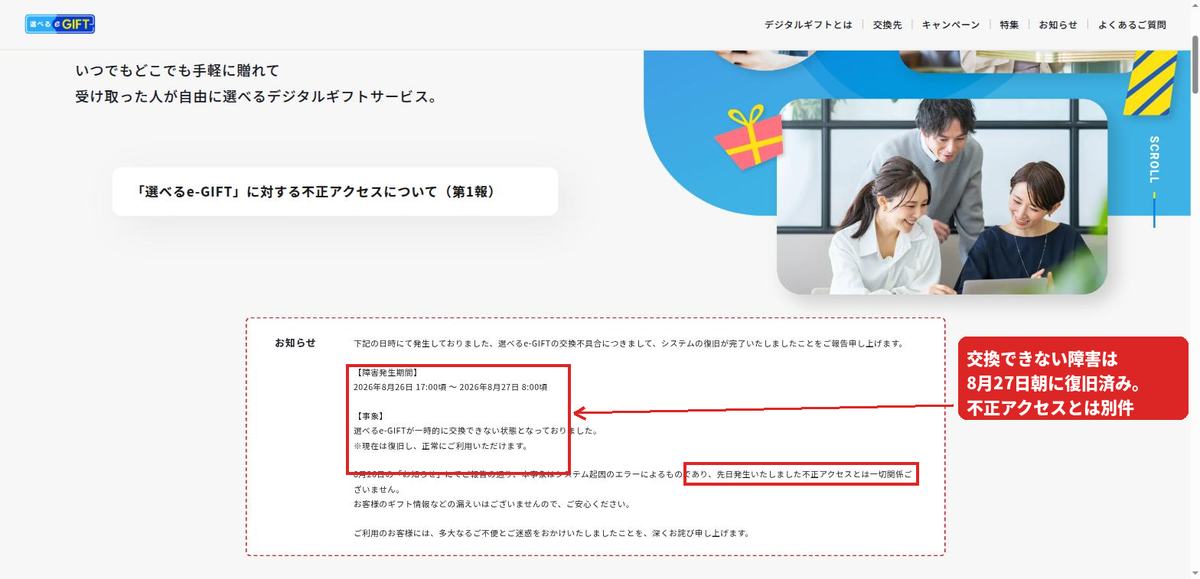
Task: Open the お知らせ menu item
Action: click(x=1058, y=25)
